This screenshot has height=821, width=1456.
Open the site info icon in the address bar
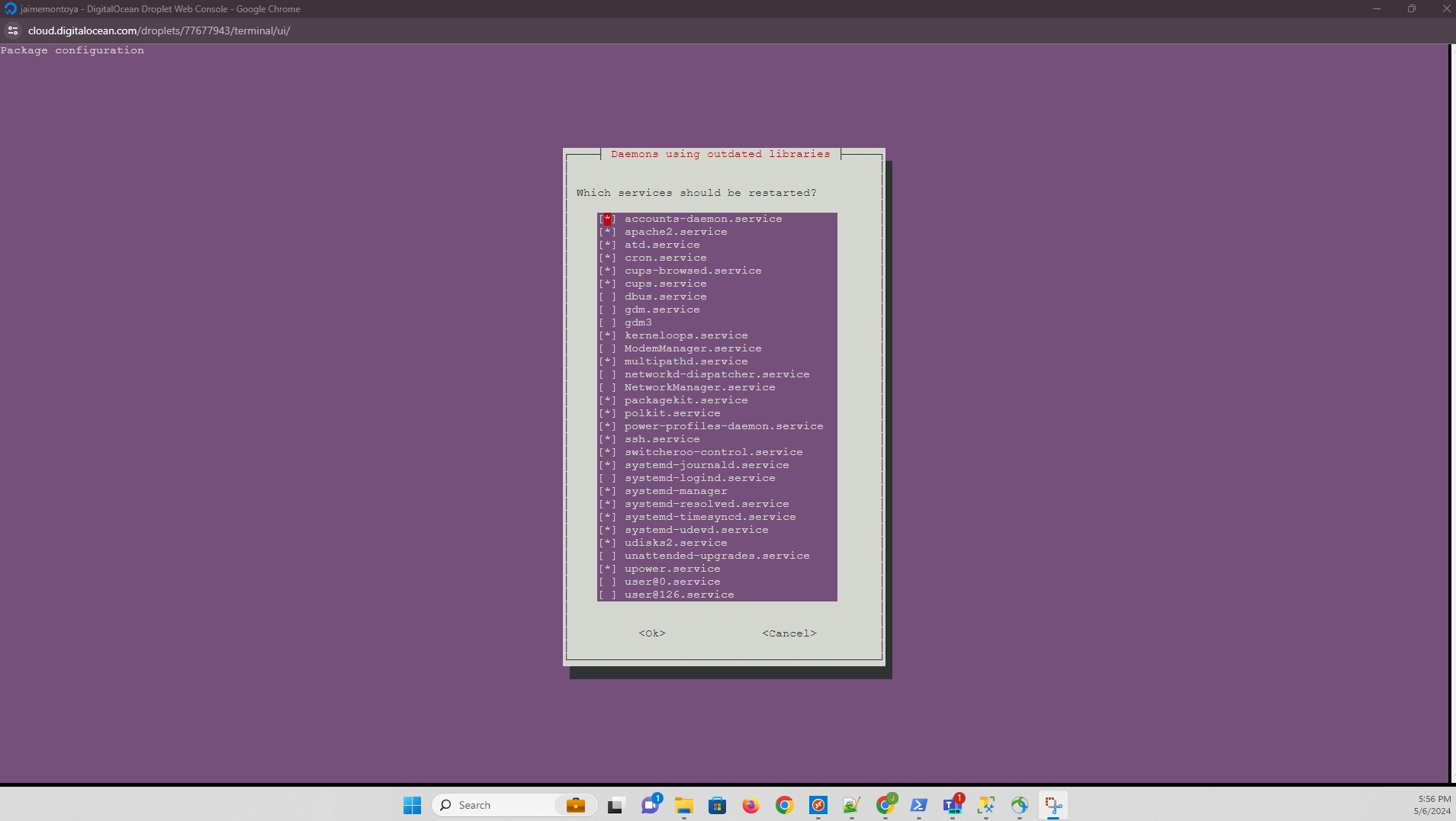tap(12, 30)
